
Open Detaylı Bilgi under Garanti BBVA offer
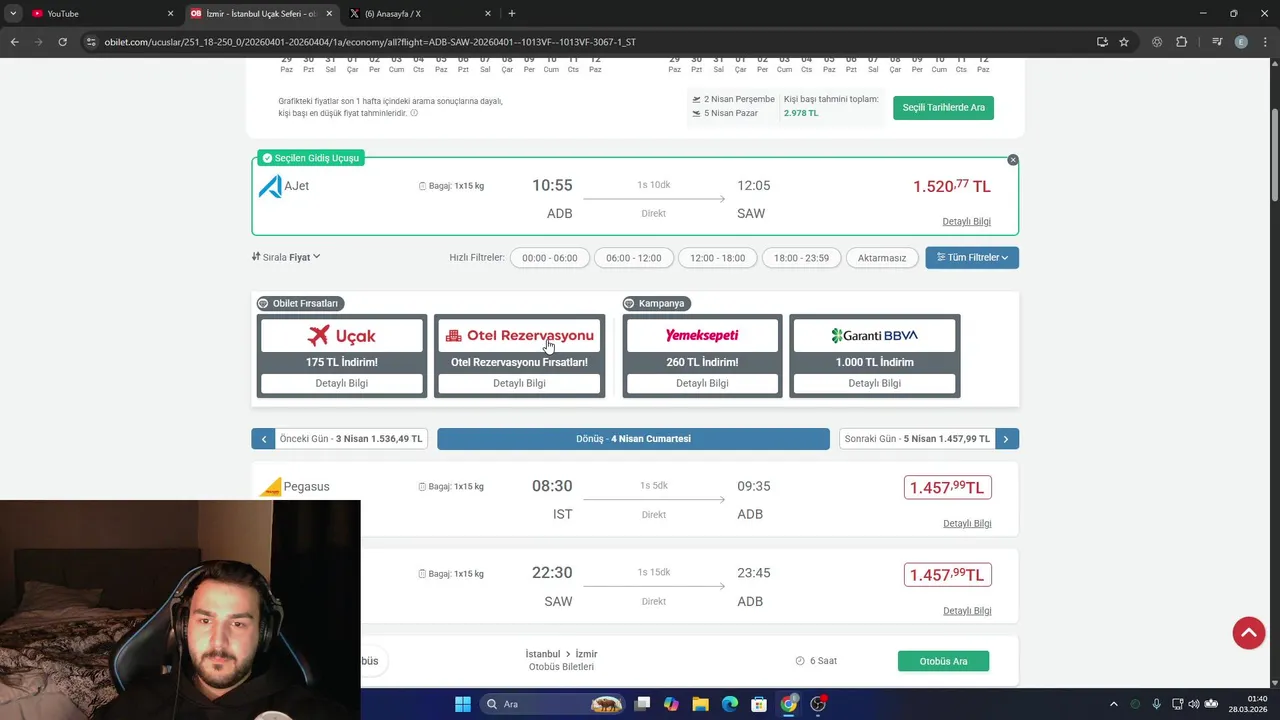tap(874, 383)
